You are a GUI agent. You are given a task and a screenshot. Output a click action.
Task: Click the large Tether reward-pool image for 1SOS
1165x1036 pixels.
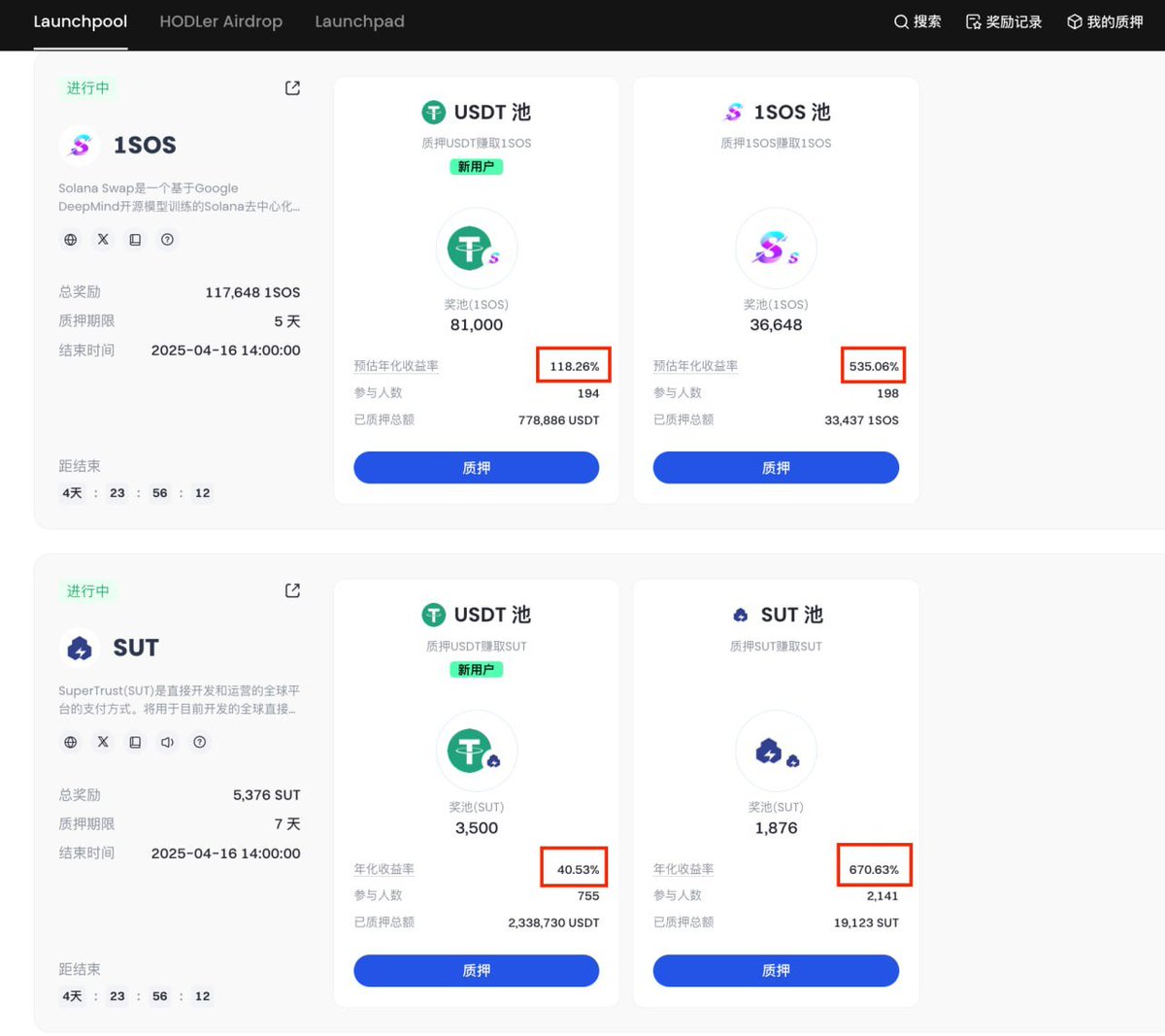pos(476,249)
